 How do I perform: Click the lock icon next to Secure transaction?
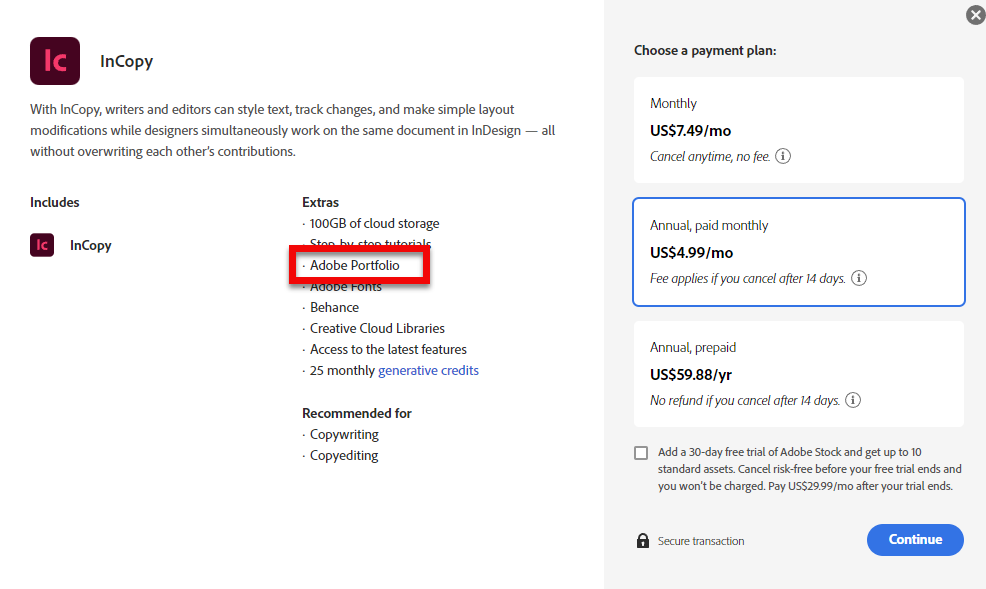pos(643,541)
